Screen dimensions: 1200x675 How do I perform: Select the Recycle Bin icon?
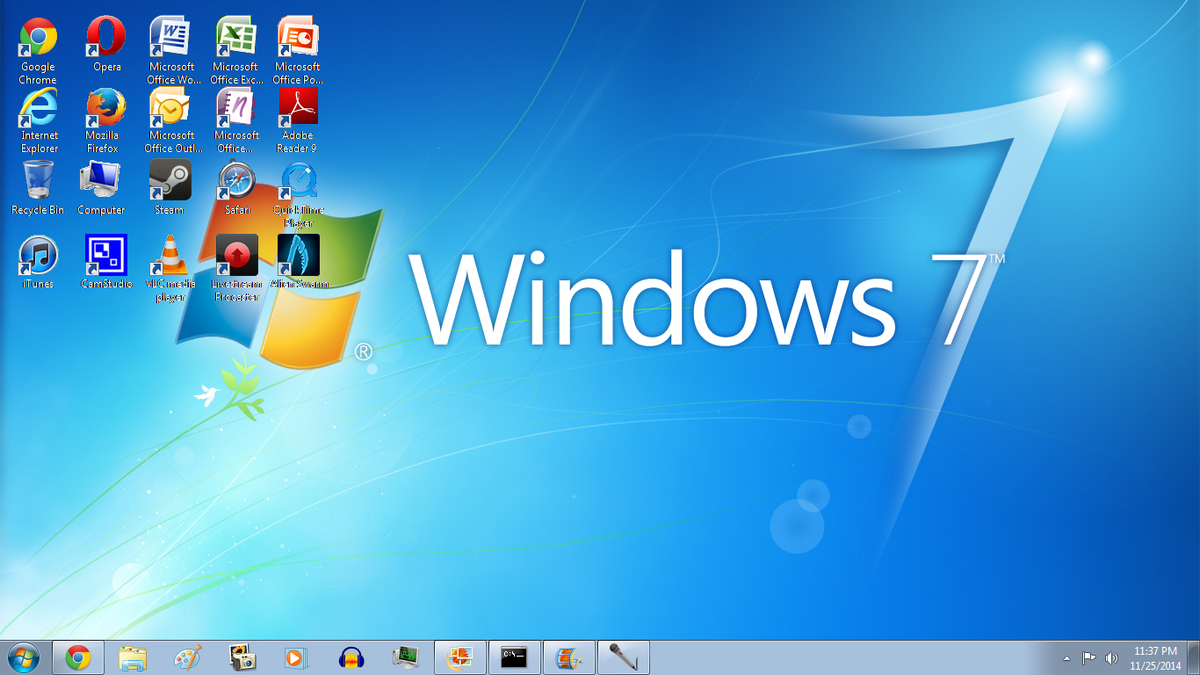click(x=38, y=187)
